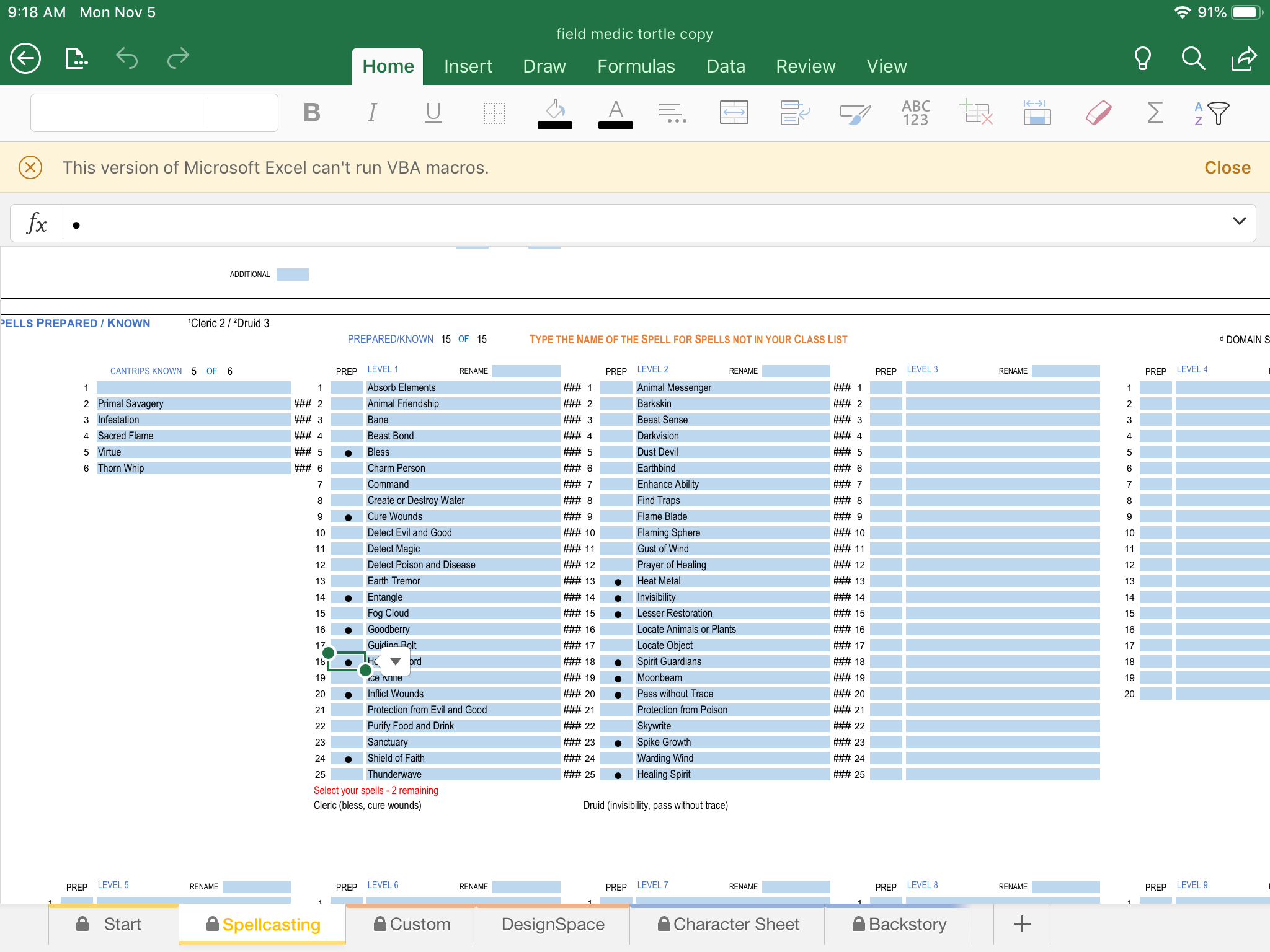Open the selected cell dropdown arrow
1270x952 pixels.
395,662
